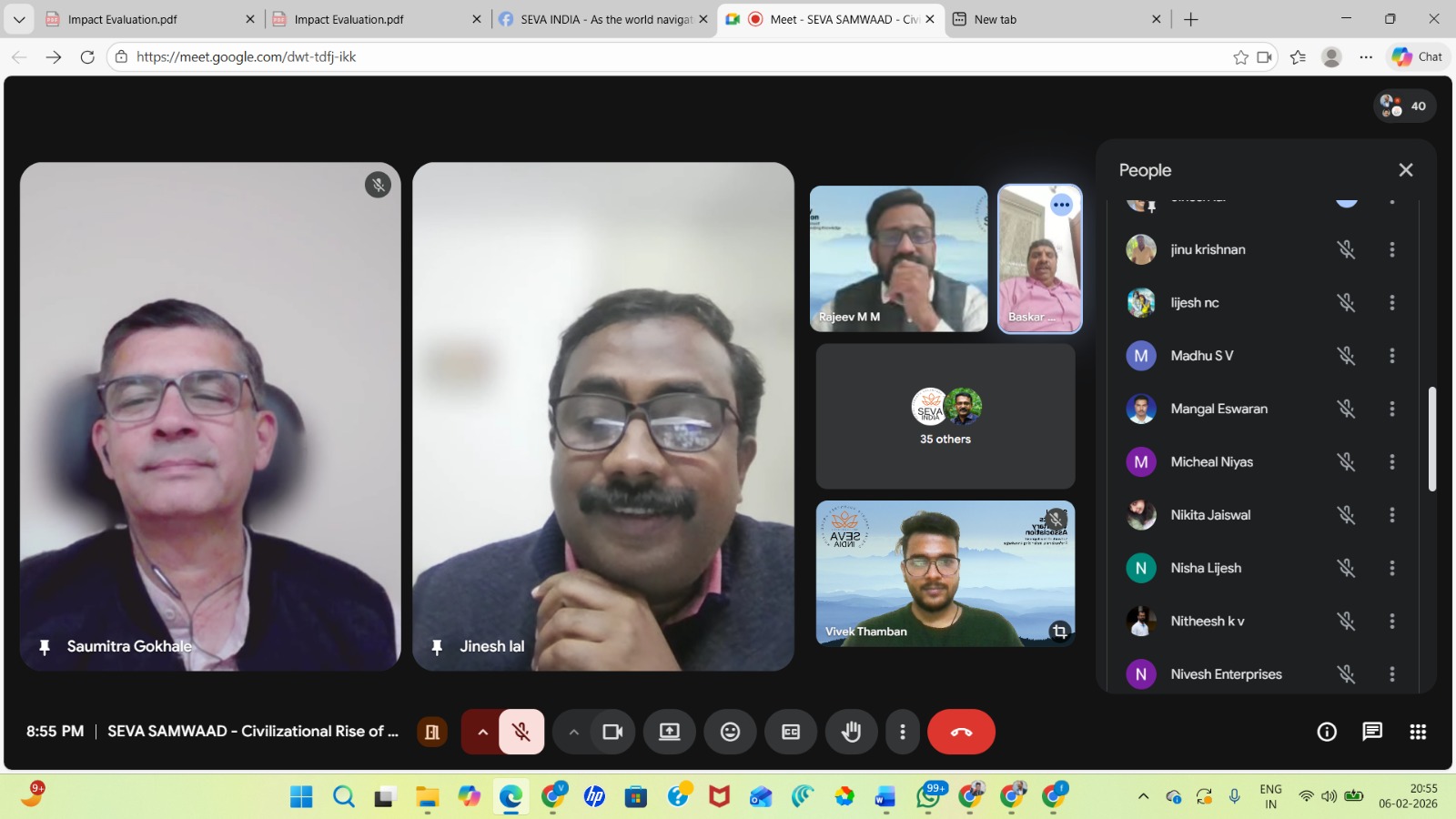
Task: Open the emoji reactions button
Action: [730, 732]
